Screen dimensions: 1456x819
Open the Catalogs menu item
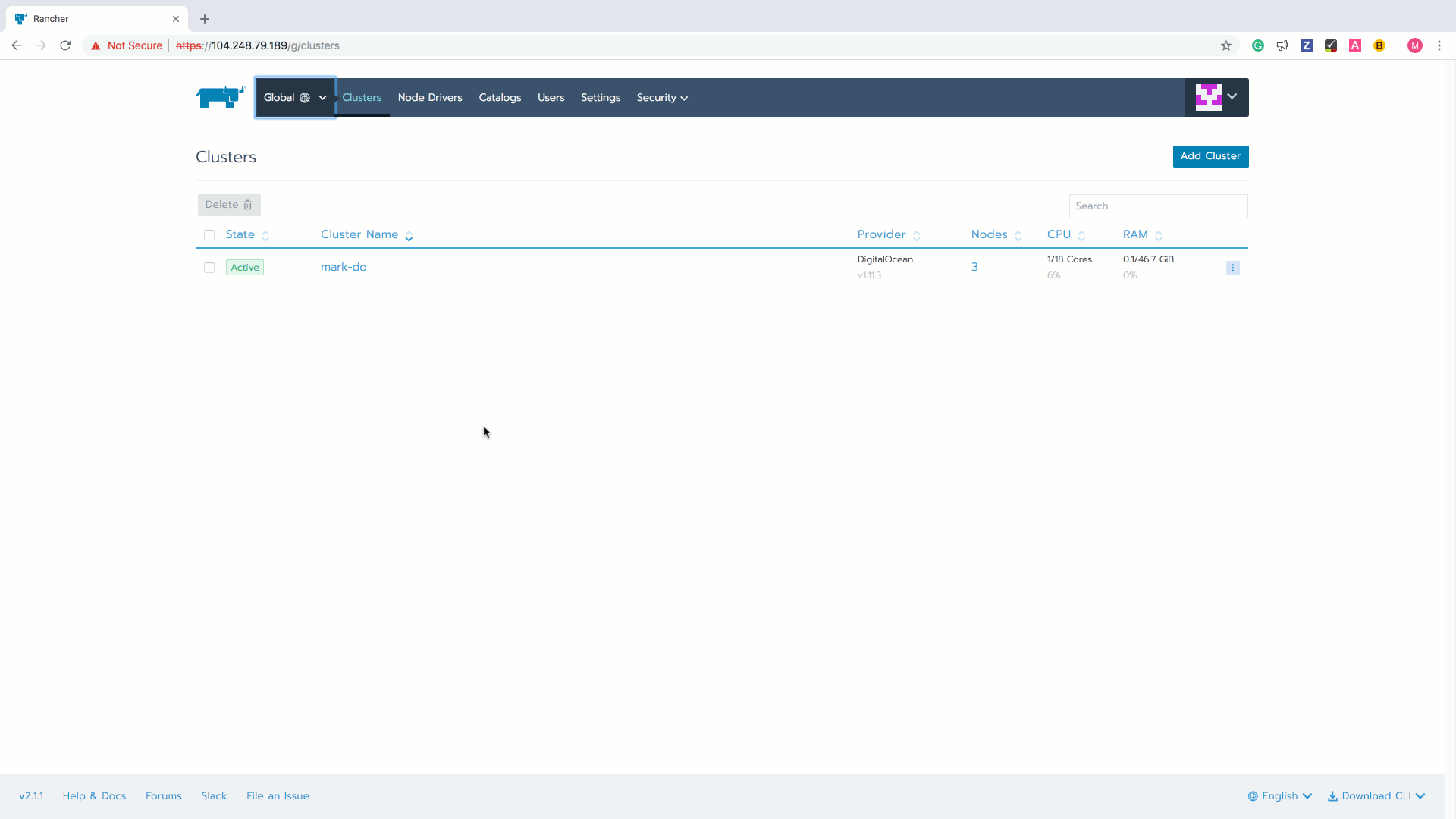click(500, 97)
